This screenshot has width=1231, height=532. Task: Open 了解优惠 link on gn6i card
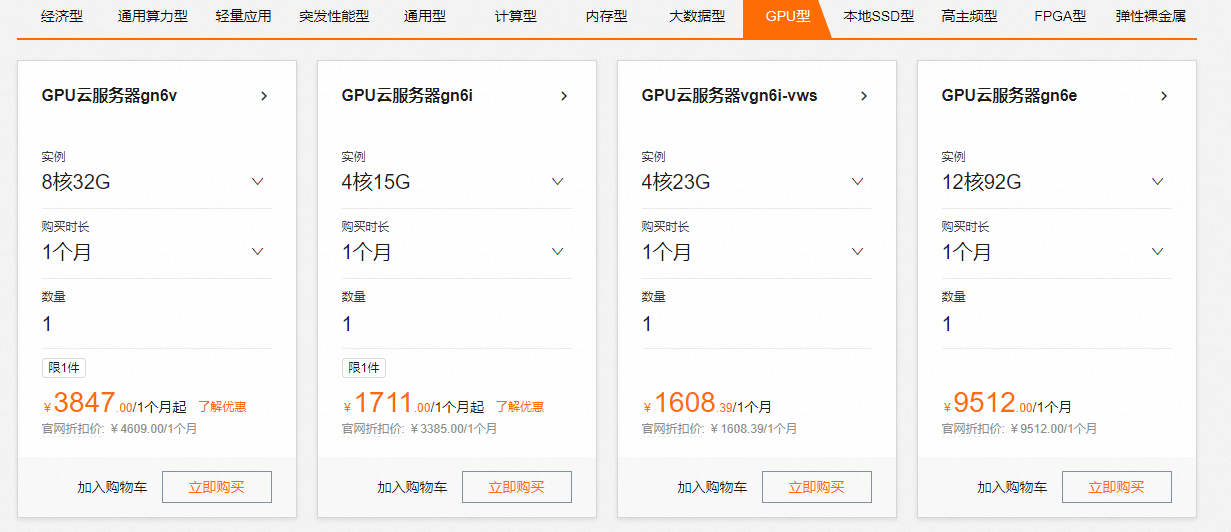coord(520,407)
